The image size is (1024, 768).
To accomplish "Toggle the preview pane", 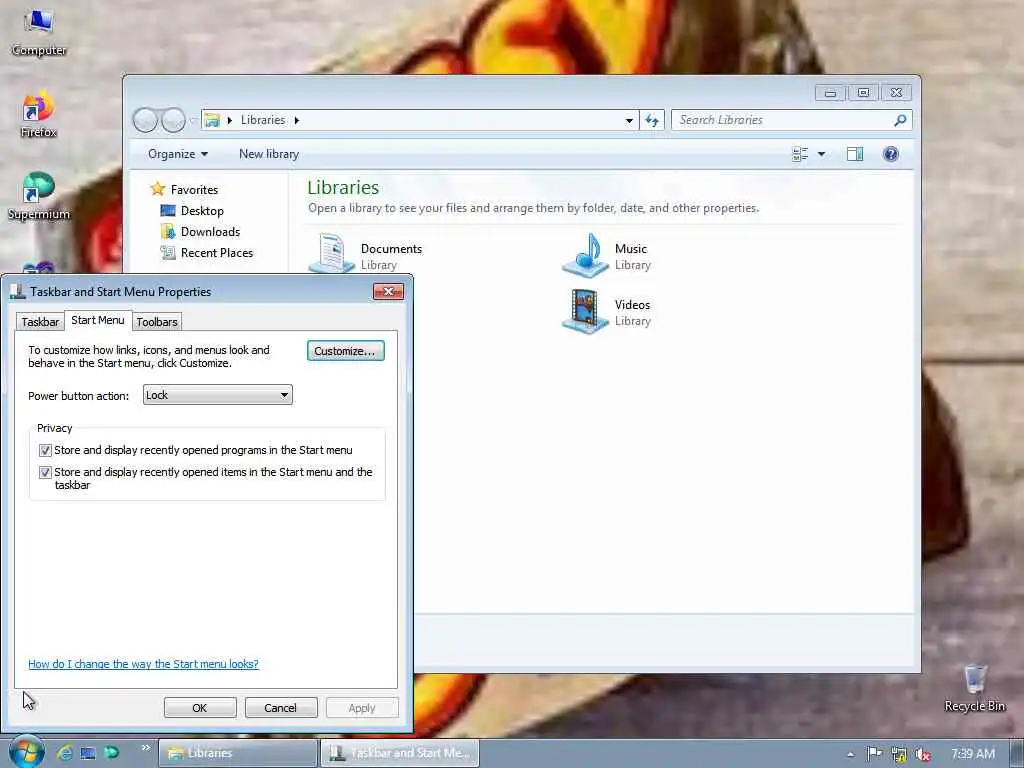I will click(855, 154).
